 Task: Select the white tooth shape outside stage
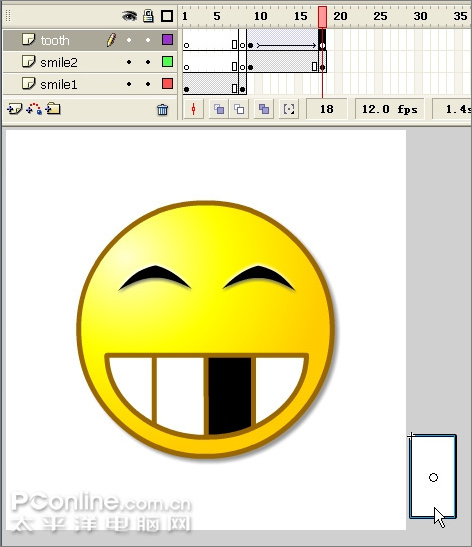pyautogui.click(x=433, y=477)
